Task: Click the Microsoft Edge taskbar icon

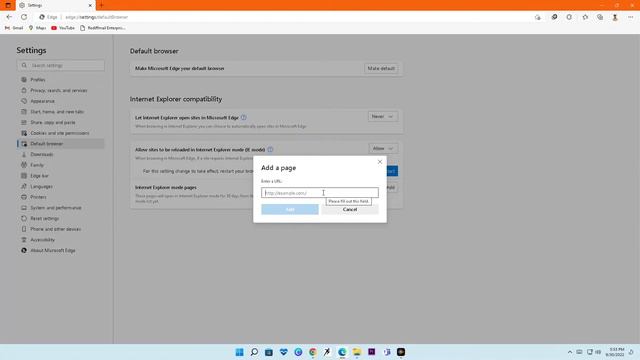Action: point(342,352)
